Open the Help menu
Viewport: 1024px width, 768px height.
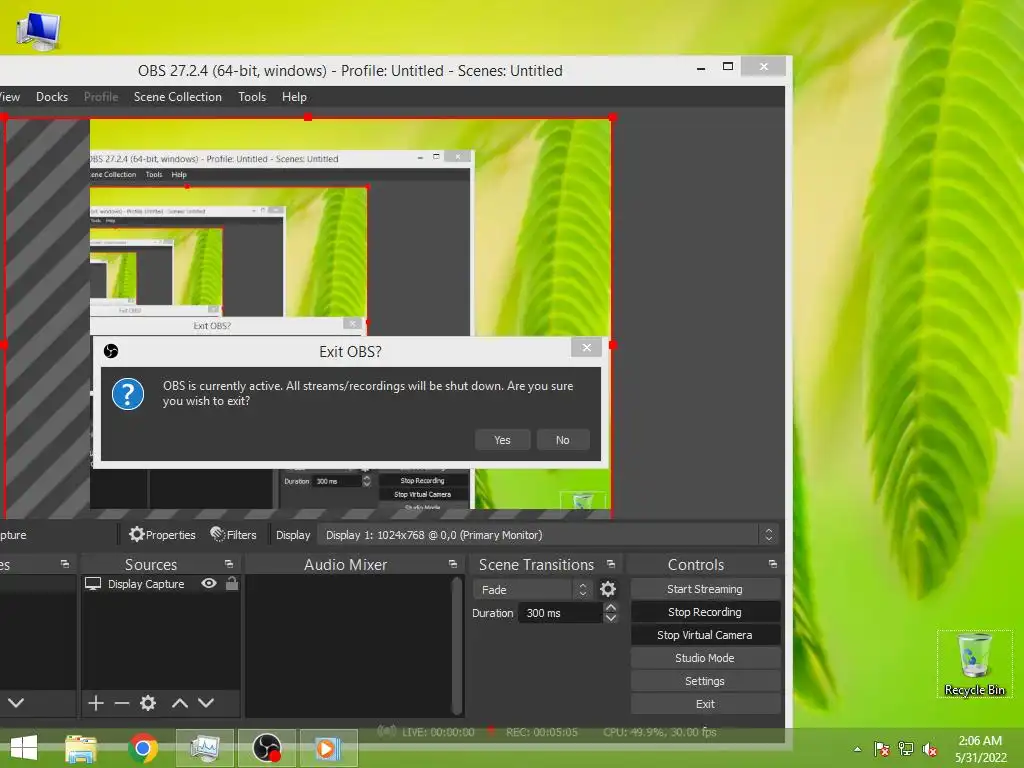294,97
